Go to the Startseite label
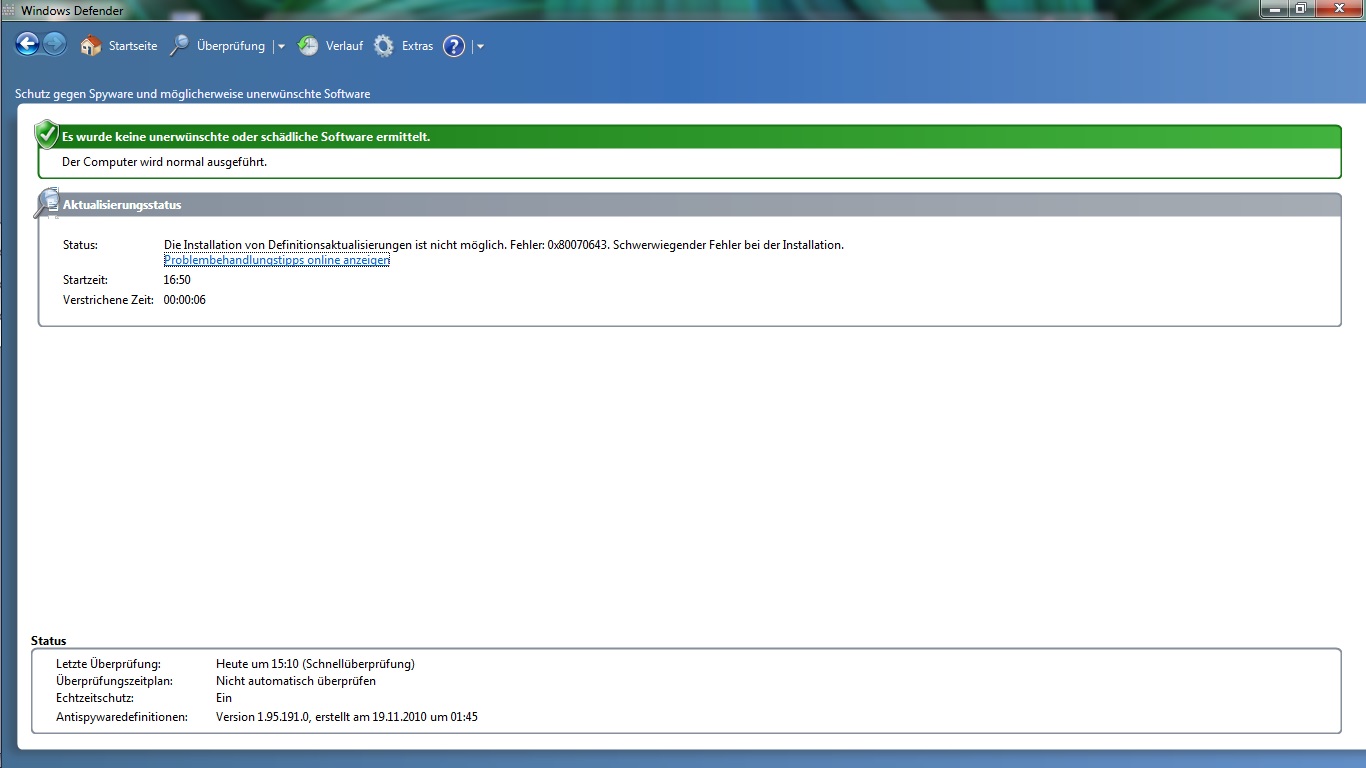This screenshot has height=768, width=1366. (133, 46)
